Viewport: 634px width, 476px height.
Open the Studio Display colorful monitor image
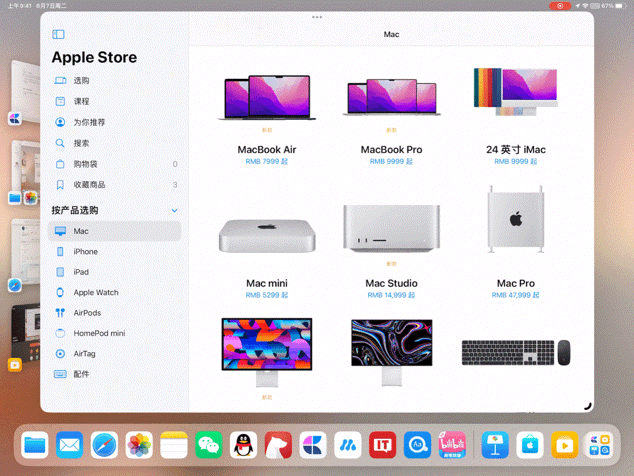pos(267,352)
